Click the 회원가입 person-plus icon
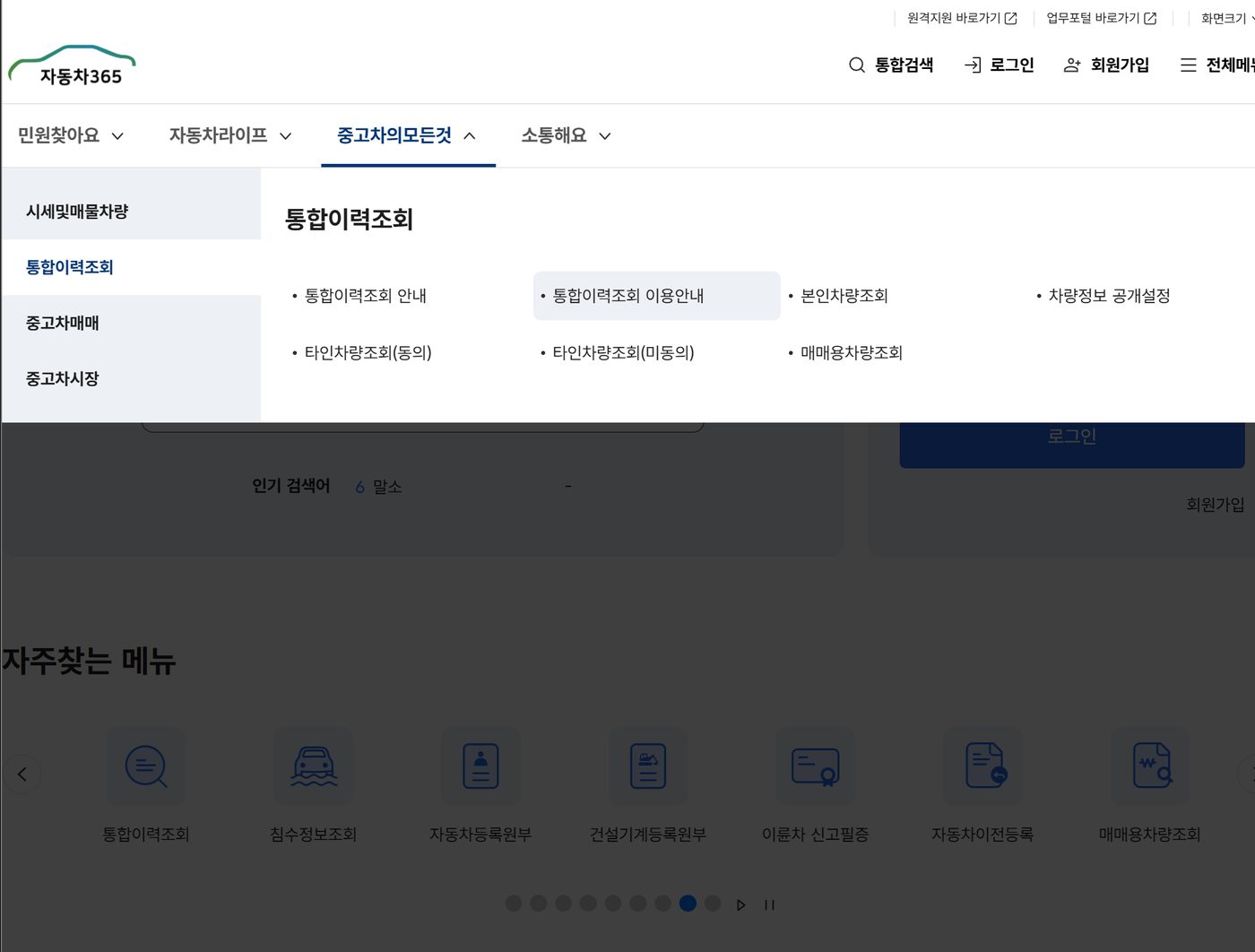This screenshot has width=1255, height=952. point(1071,65)
